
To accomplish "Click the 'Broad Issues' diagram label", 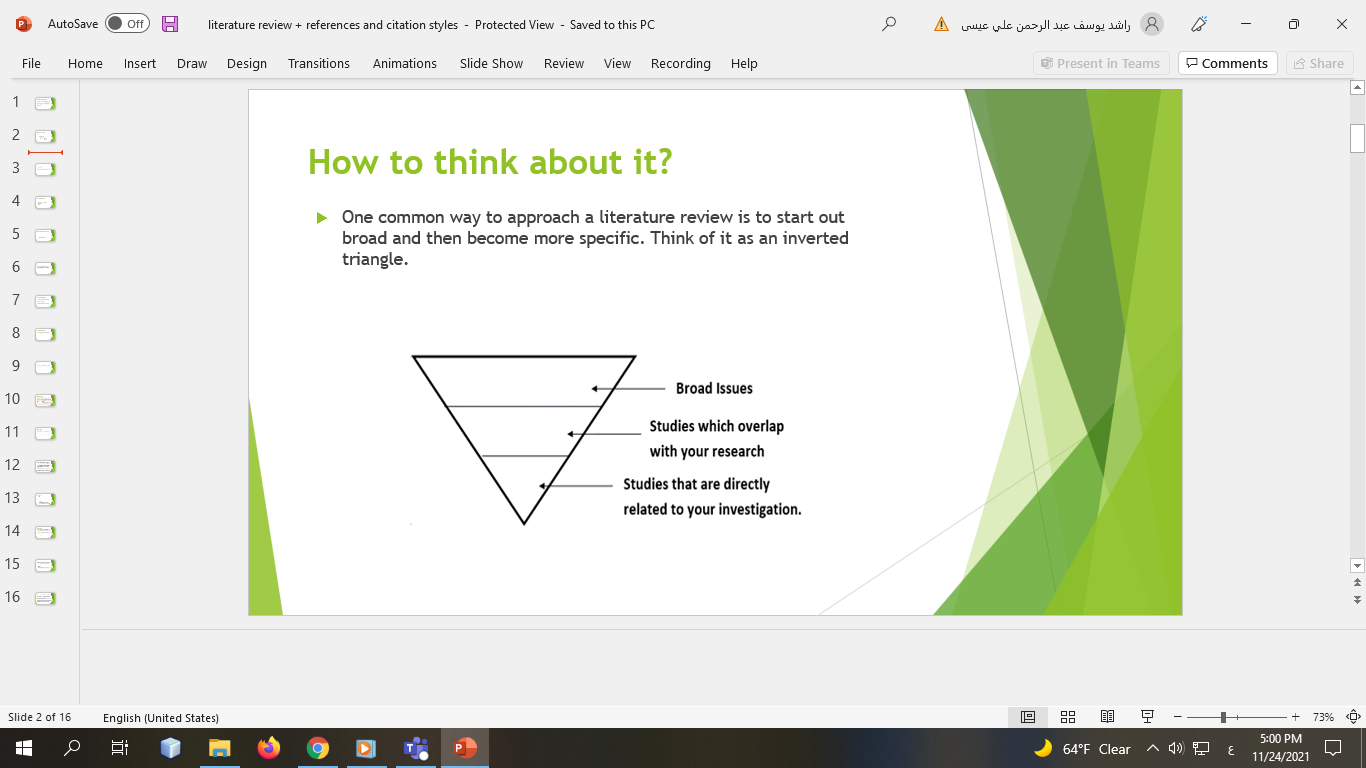I will click(714, 388).
